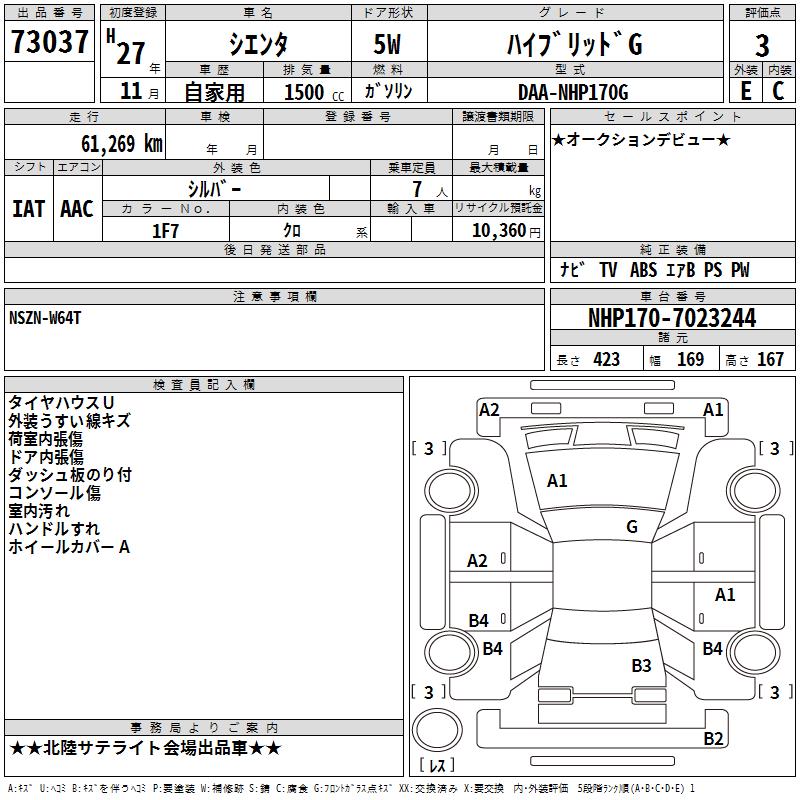
Task: Click the seating capacity 7 人
Action: tap(429, 189)
